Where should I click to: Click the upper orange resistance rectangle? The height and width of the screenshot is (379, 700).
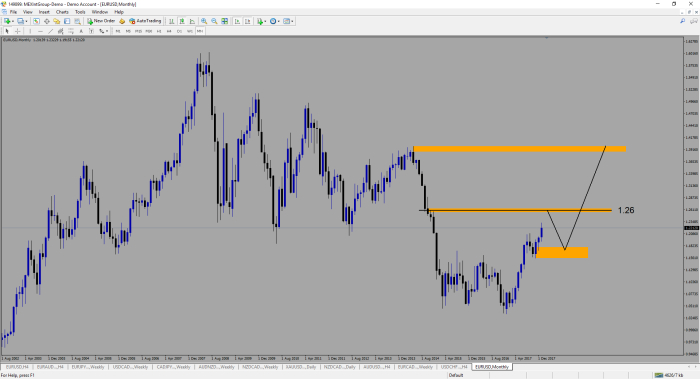click(x=520, y=149)
